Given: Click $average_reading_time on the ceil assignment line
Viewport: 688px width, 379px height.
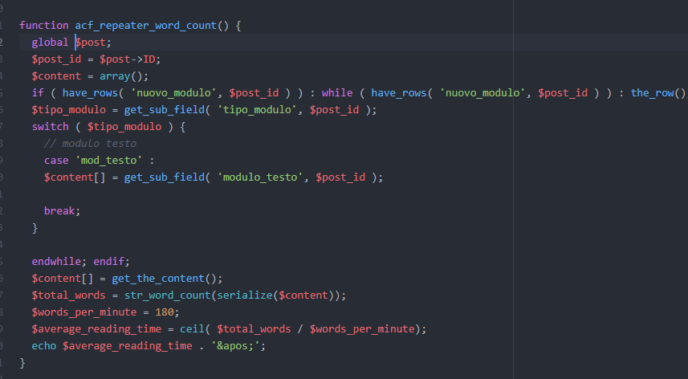Looking at the screenshot, I should click(x=97, y=329).
